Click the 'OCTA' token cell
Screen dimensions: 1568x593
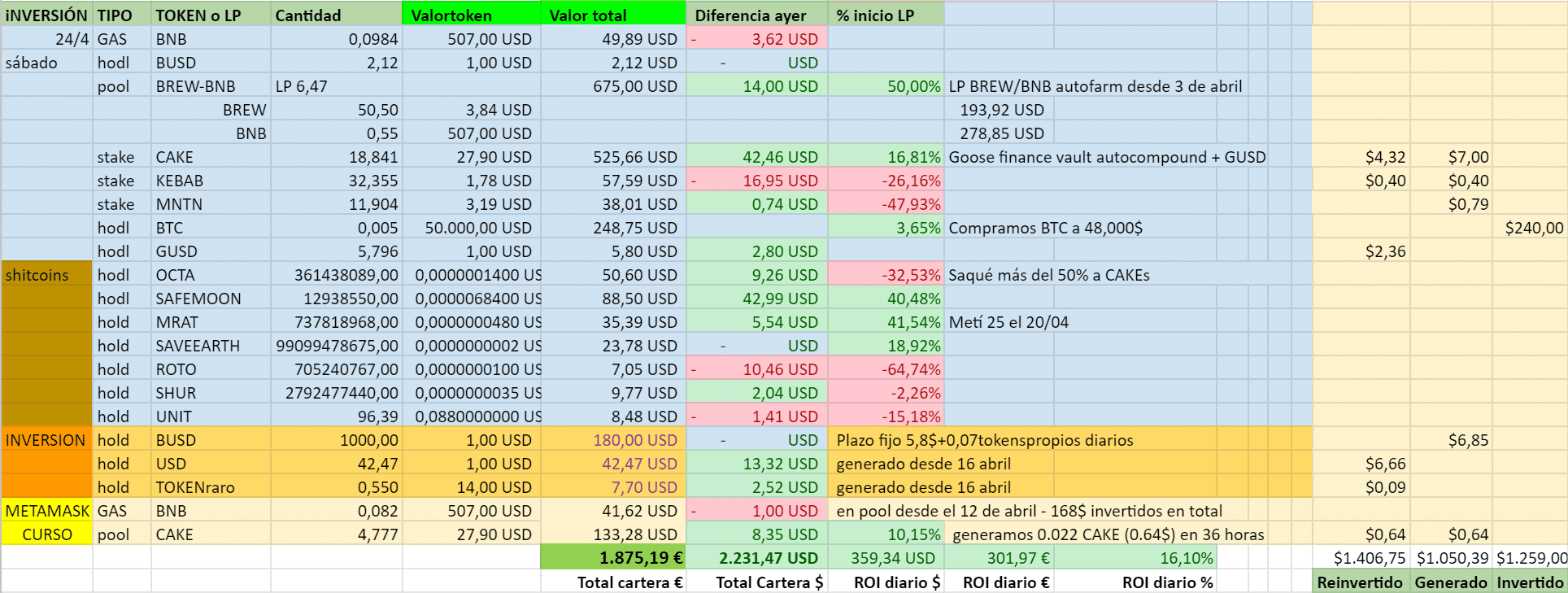[211, 274]
